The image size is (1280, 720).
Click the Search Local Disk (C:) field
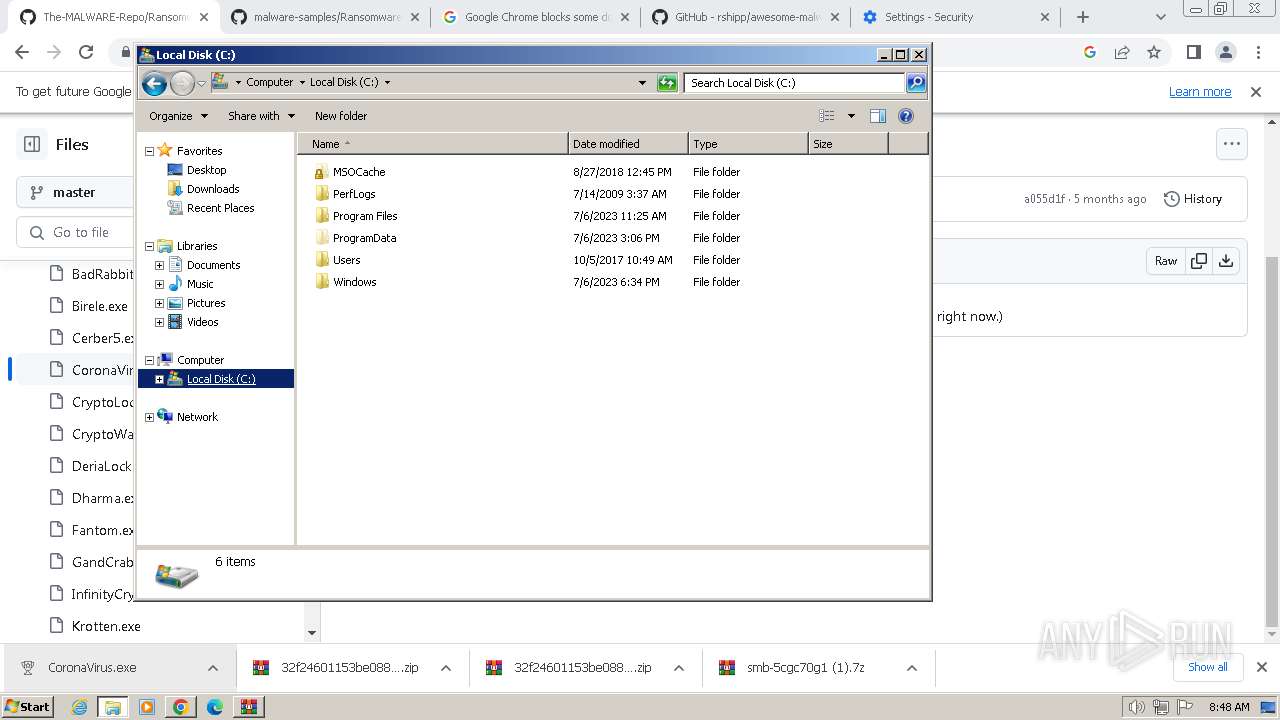click(795, 83)
